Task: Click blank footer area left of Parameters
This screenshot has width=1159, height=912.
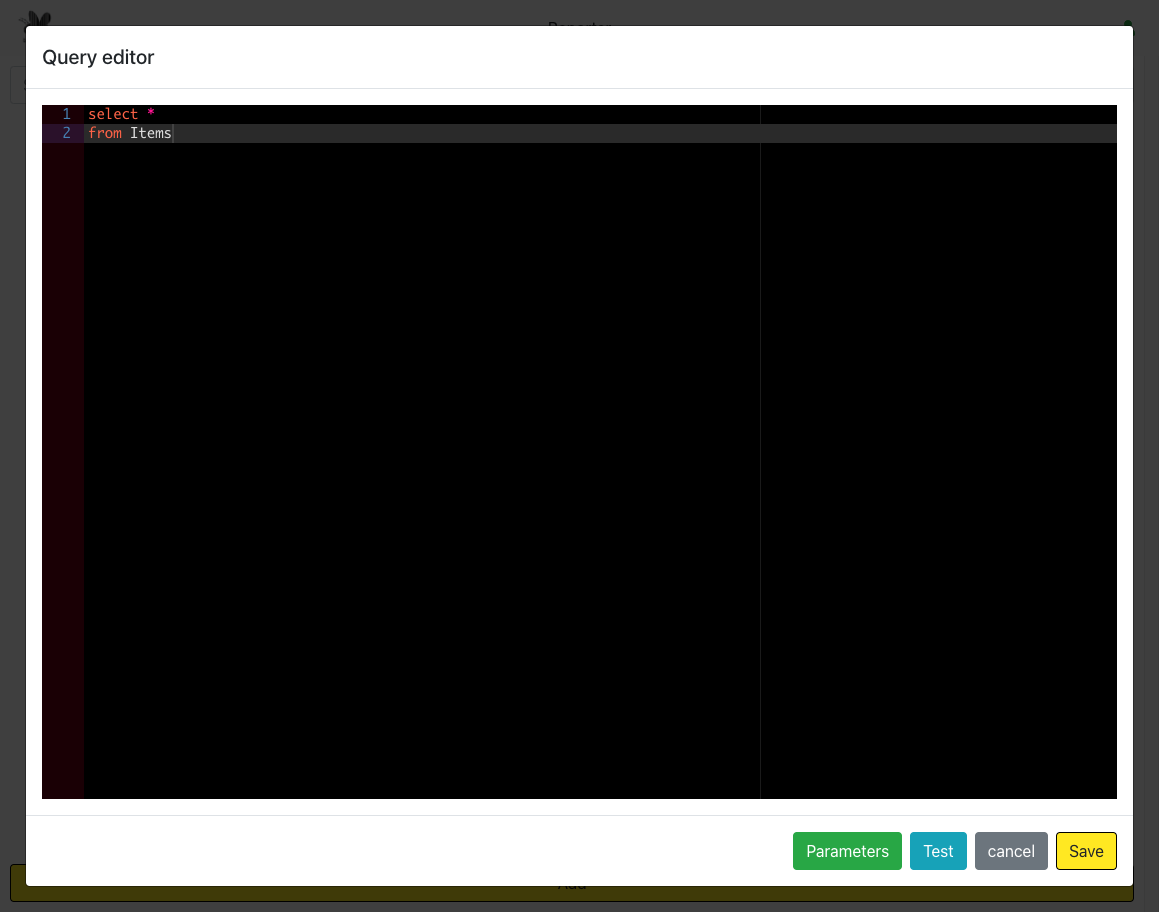Action: coord(400,851)
